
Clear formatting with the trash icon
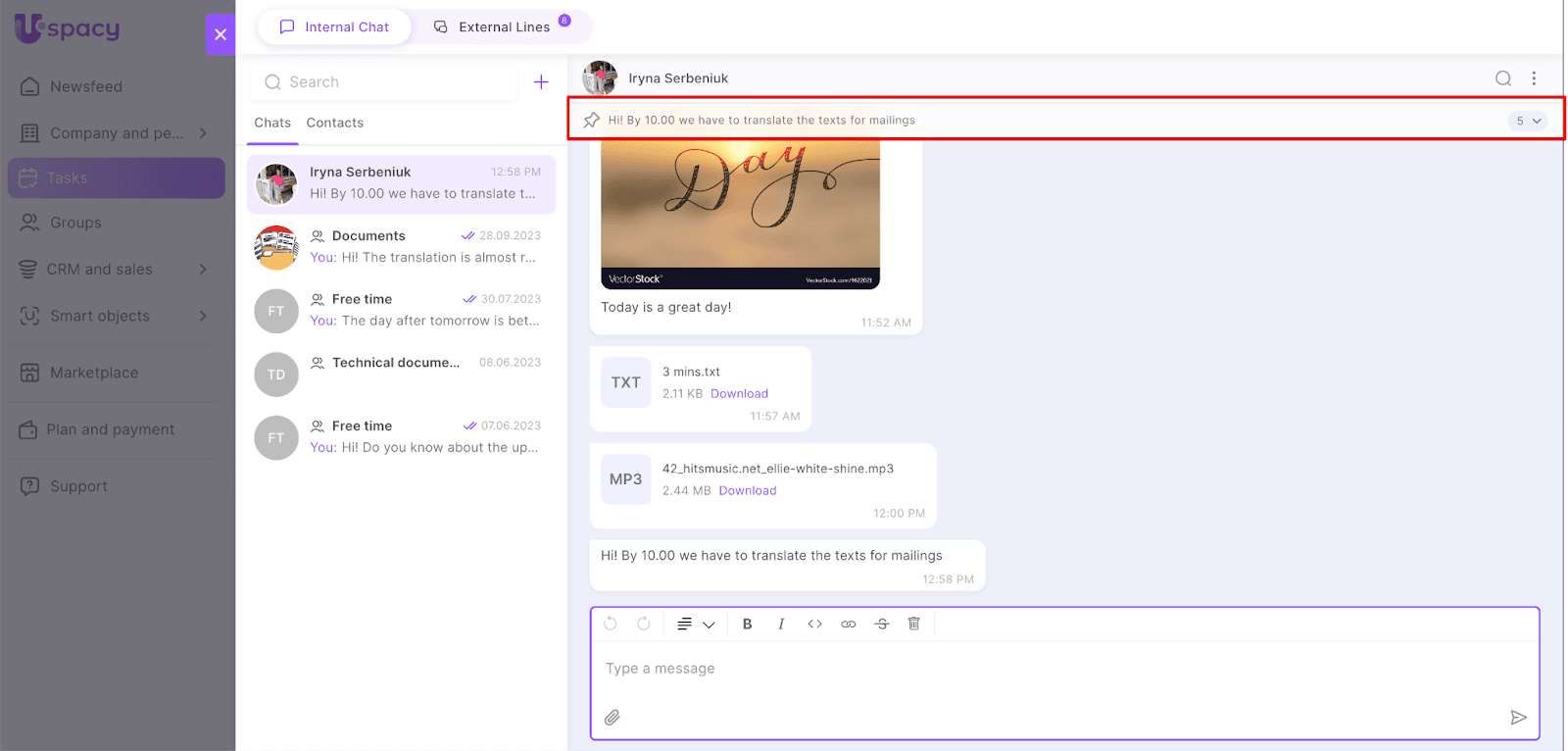(x=914, y=624)
